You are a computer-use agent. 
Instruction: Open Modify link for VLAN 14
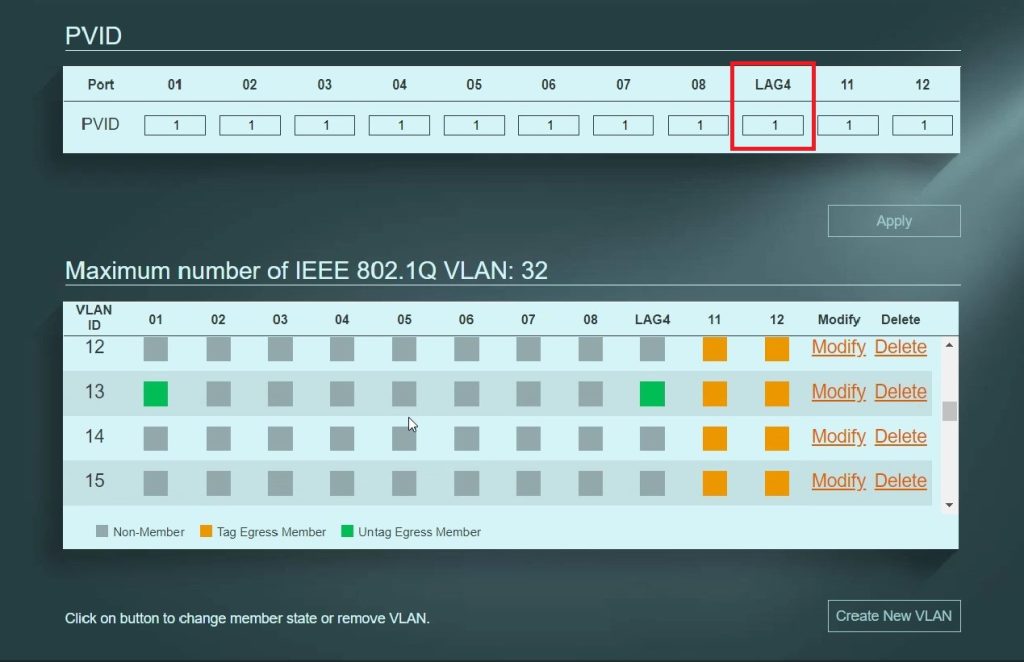tap(839, 436)
